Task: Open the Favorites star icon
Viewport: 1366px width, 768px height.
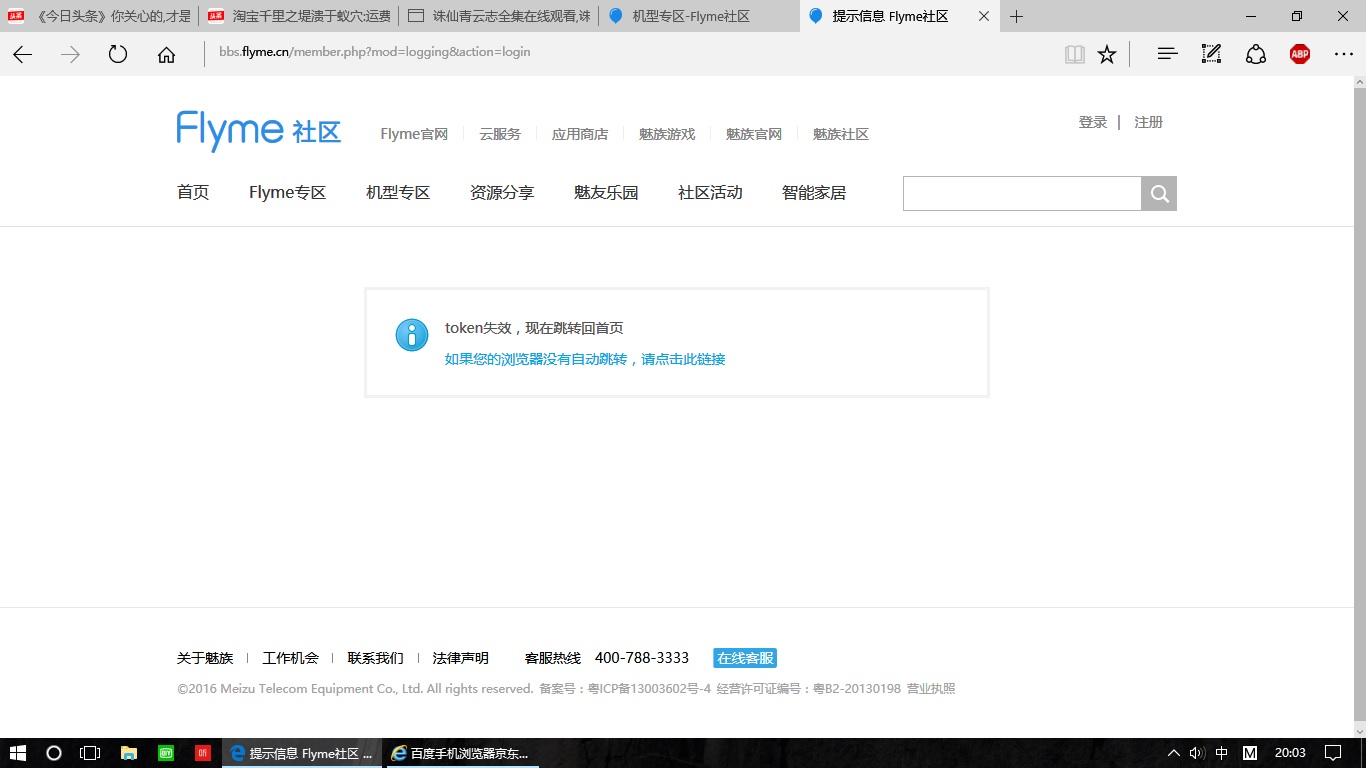Action: (1107, 54)
